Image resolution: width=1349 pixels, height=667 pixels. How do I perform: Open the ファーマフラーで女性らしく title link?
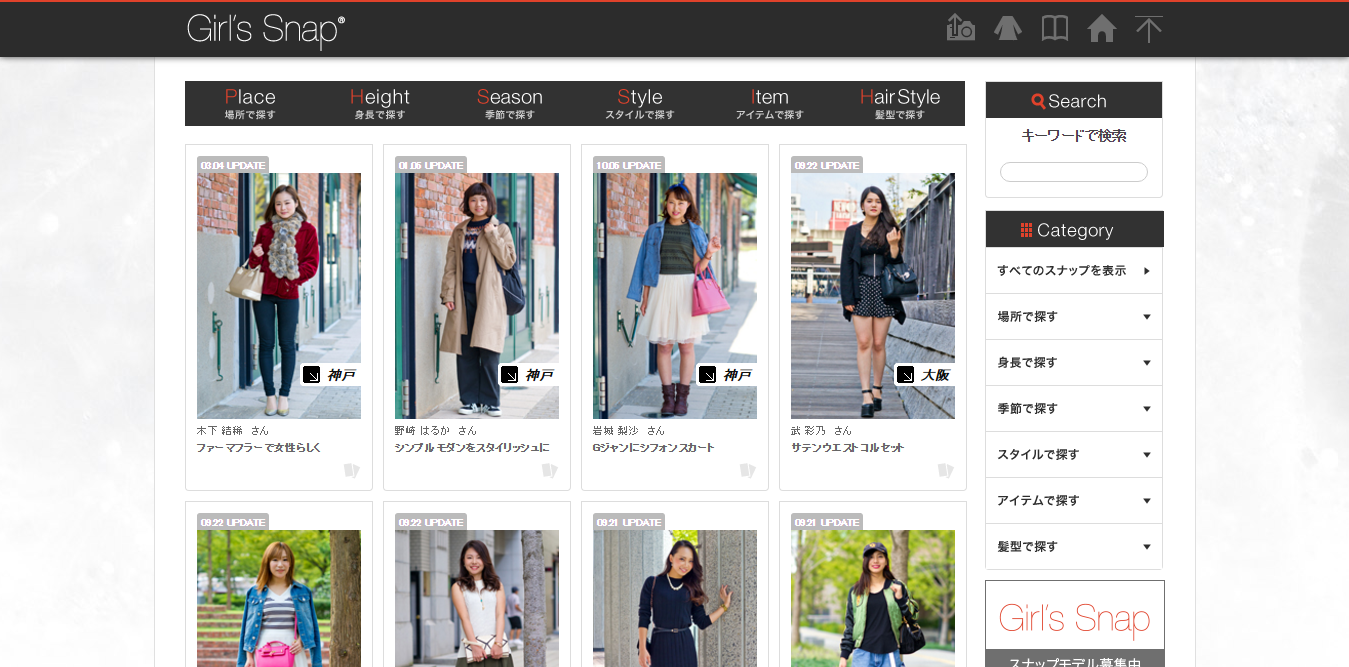[259, 448]
